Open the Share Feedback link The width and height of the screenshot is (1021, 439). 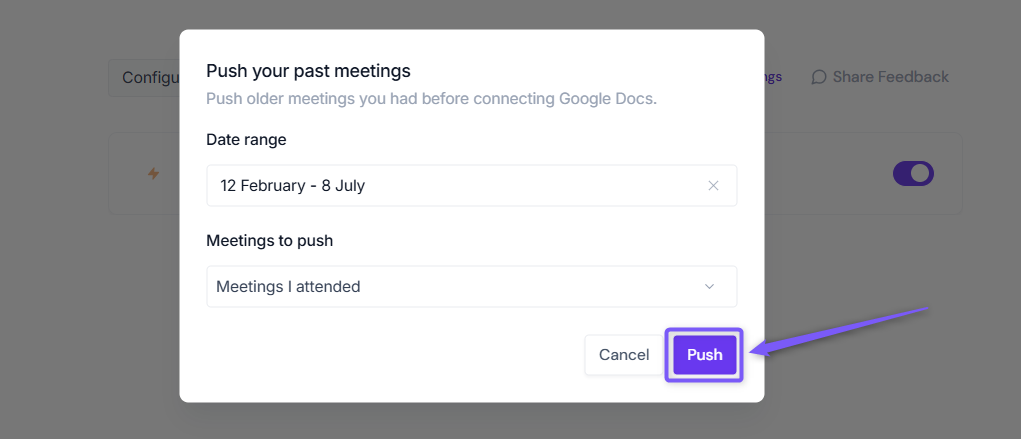880,77
